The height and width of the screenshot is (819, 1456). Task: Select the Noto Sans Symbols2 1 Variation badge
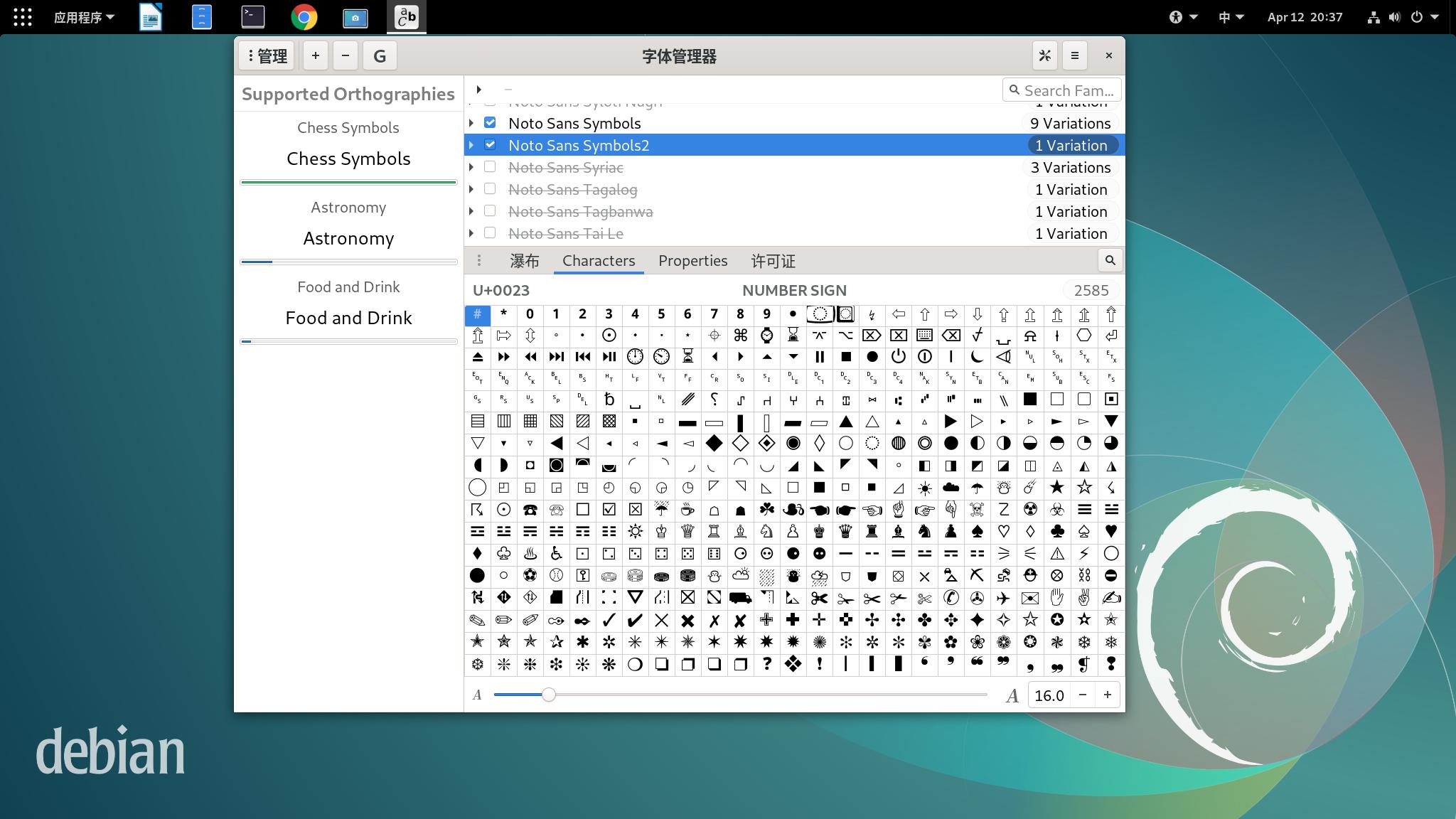(1071, 145)
